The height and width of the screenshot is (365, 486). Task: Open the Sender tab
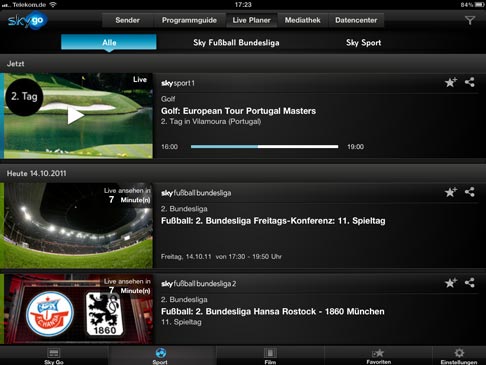tap(127, 20)
